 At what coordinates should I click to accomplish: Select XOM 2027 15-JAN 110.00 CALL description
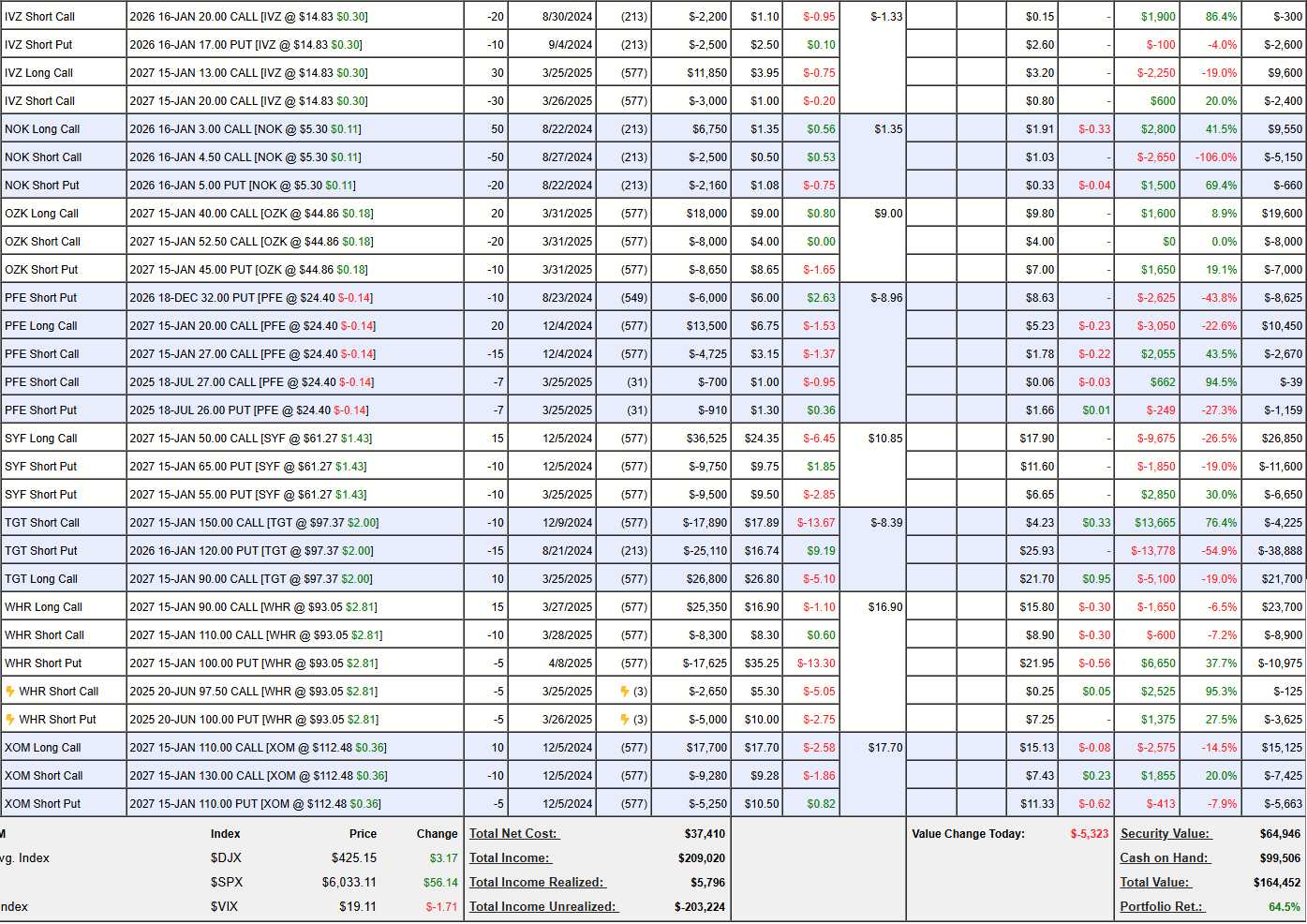258,748
